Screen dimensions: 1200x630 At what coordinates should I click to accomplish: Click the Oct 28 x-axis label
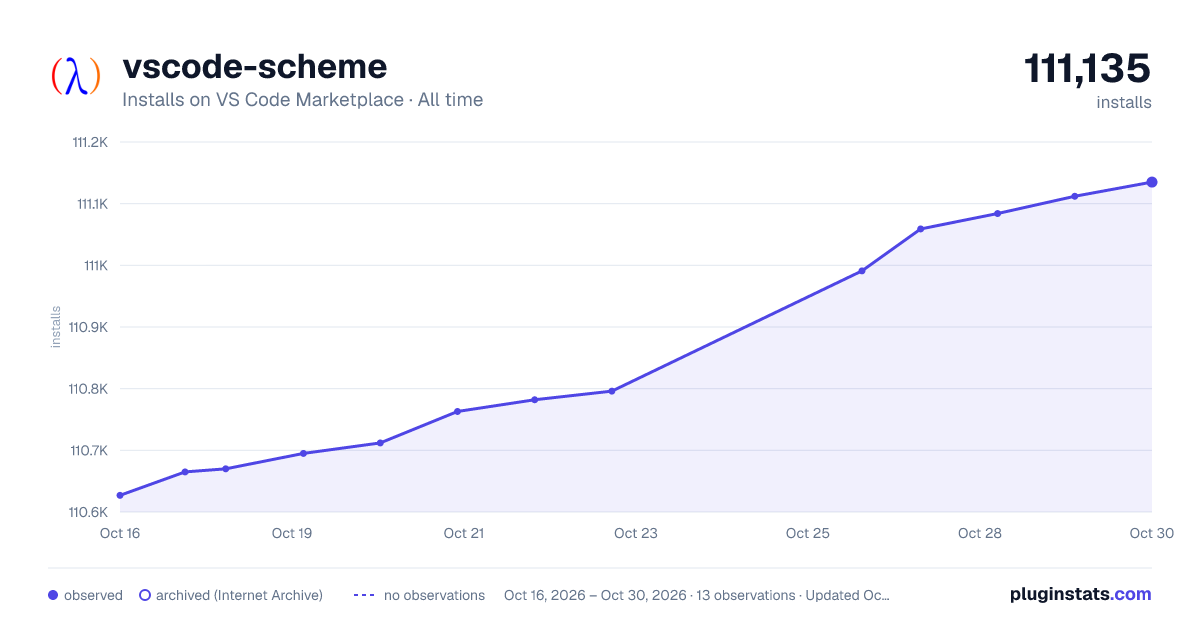(980, 533)
